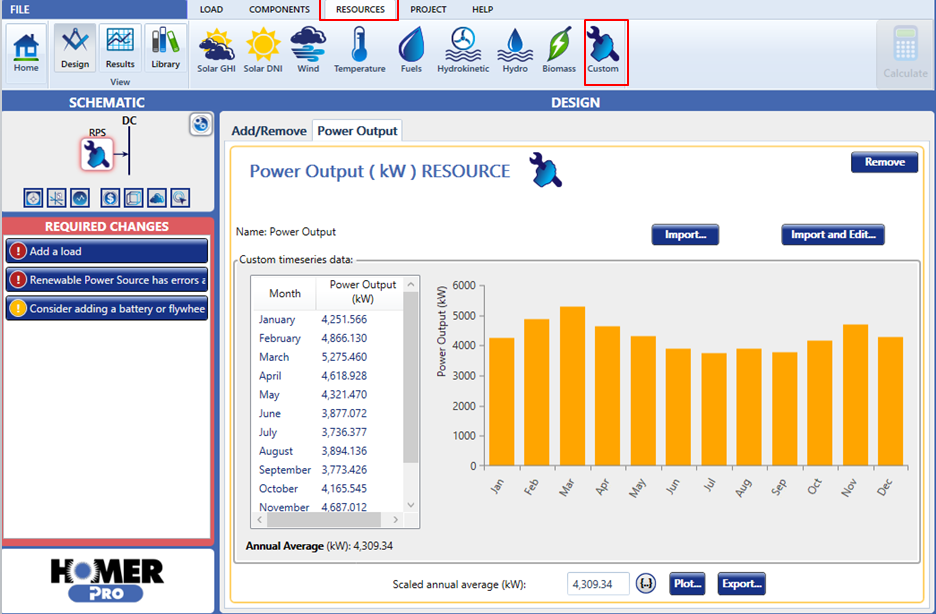Open sensitivity variable button beside scaled average
The height and width of the screenshot is (614, 936).
click(646, 583)
